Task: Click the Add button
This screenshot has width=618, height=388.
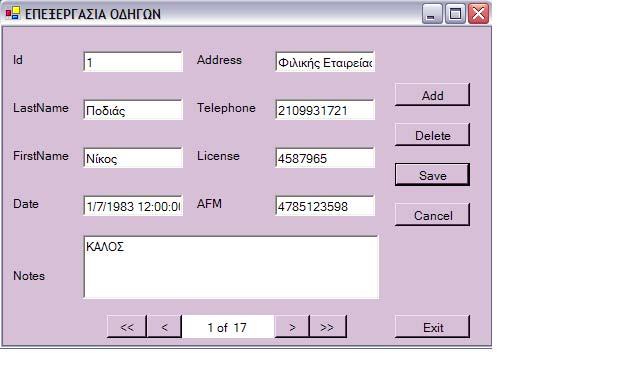Action: click(432, 95)
